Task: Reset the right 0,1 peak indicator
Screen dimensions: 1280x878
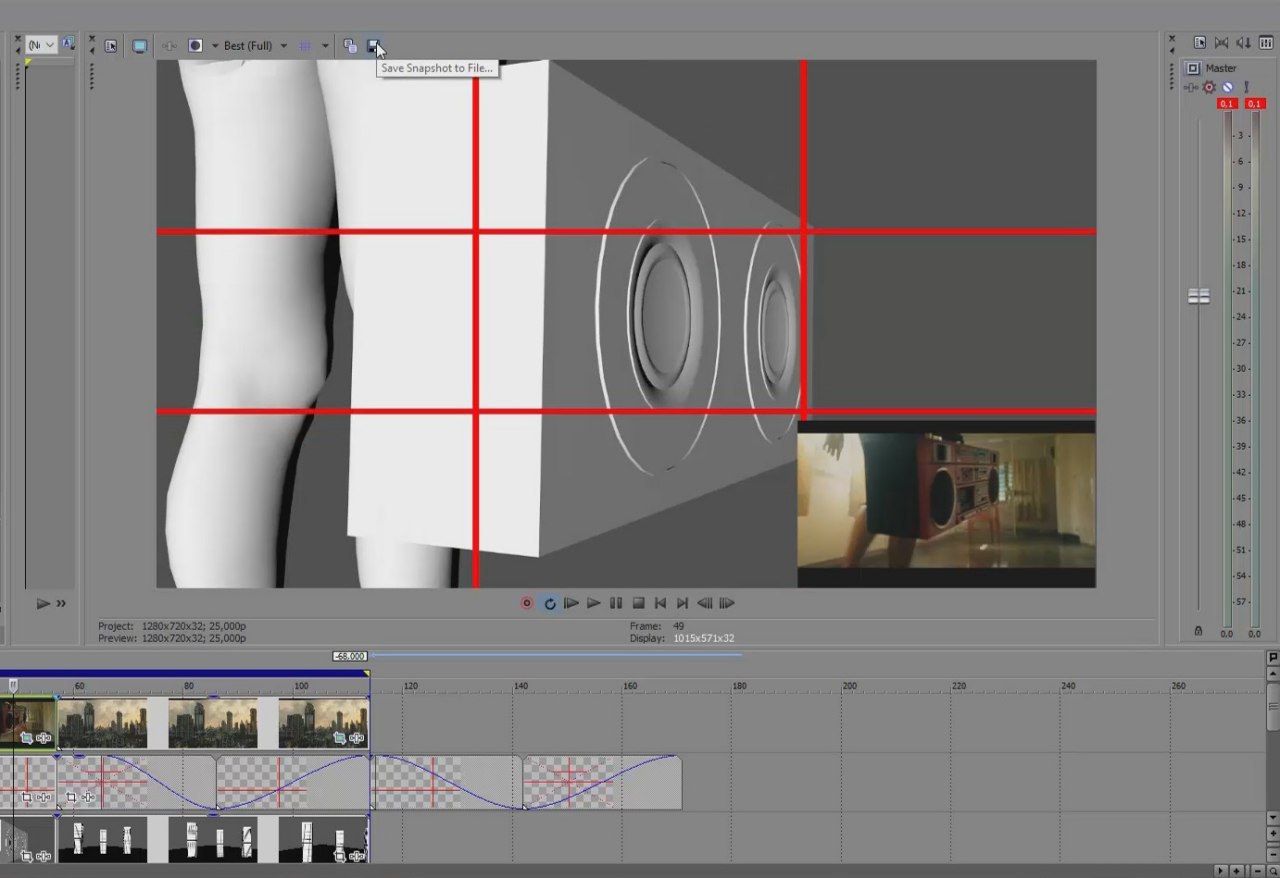Action: (x=1255, y=104)
